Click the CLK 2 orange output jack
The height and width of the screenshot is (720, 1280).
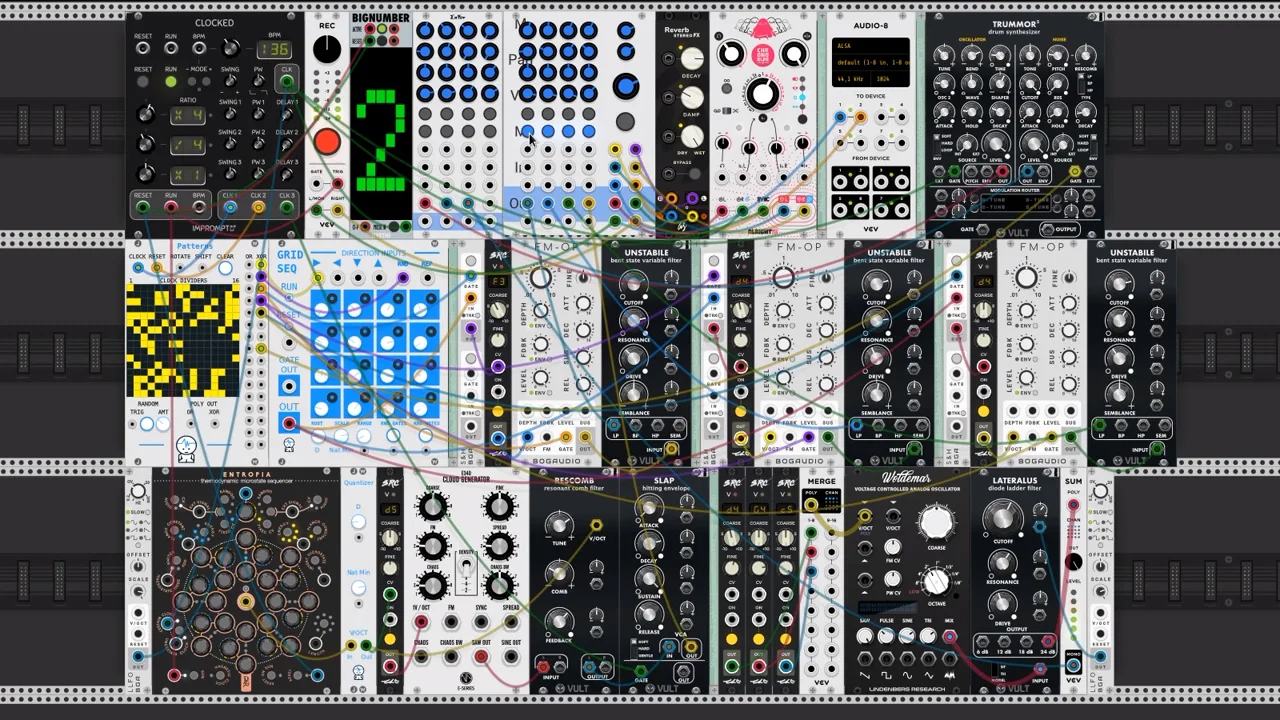pyautogui.click(x=258, y=207)
